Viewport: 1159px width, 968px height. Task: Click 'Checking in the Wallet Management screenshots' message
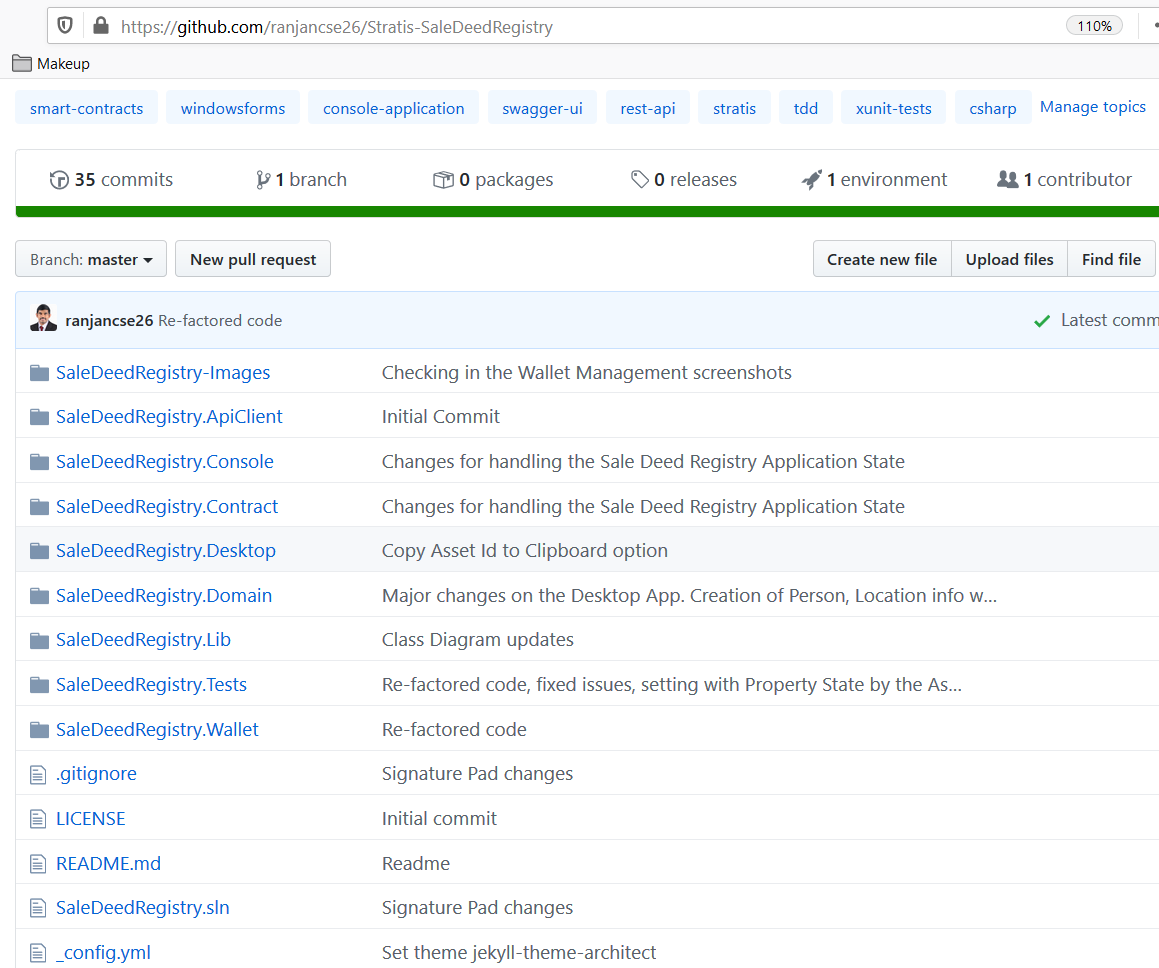(x=587, y=372)
